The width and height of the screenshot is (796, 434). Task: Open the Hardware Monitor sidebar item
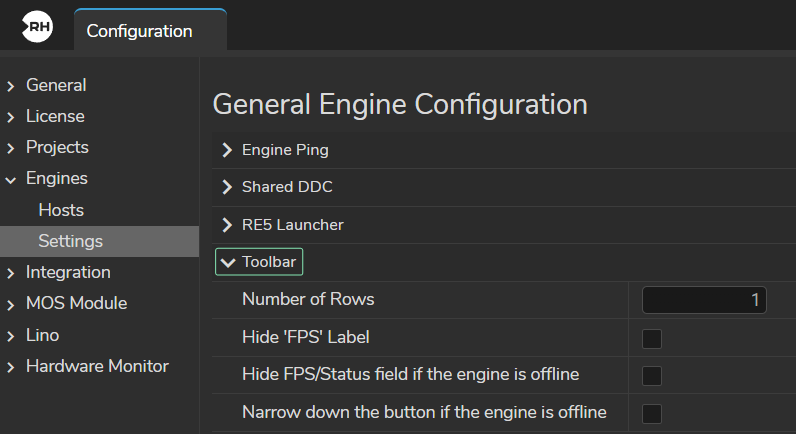pyautogui.click(x=97, y=366)
